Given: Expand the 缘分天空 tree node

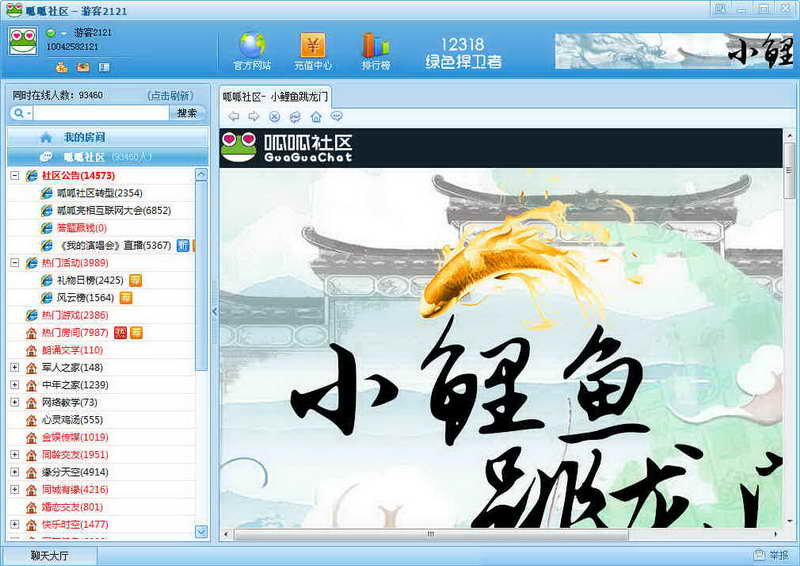Looking at the screenshot, I should click(x=15, y=472).
